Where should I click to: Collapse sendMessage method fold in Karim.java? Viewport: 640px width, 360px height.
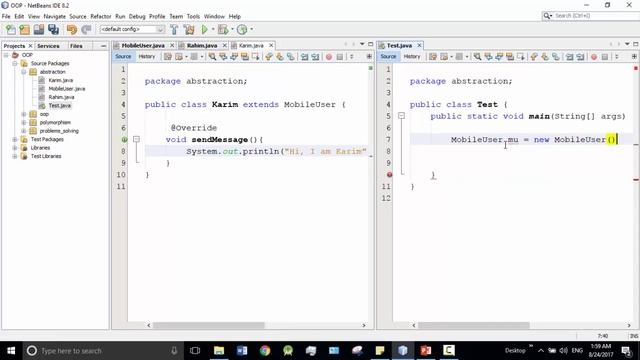tap(136, 140)
